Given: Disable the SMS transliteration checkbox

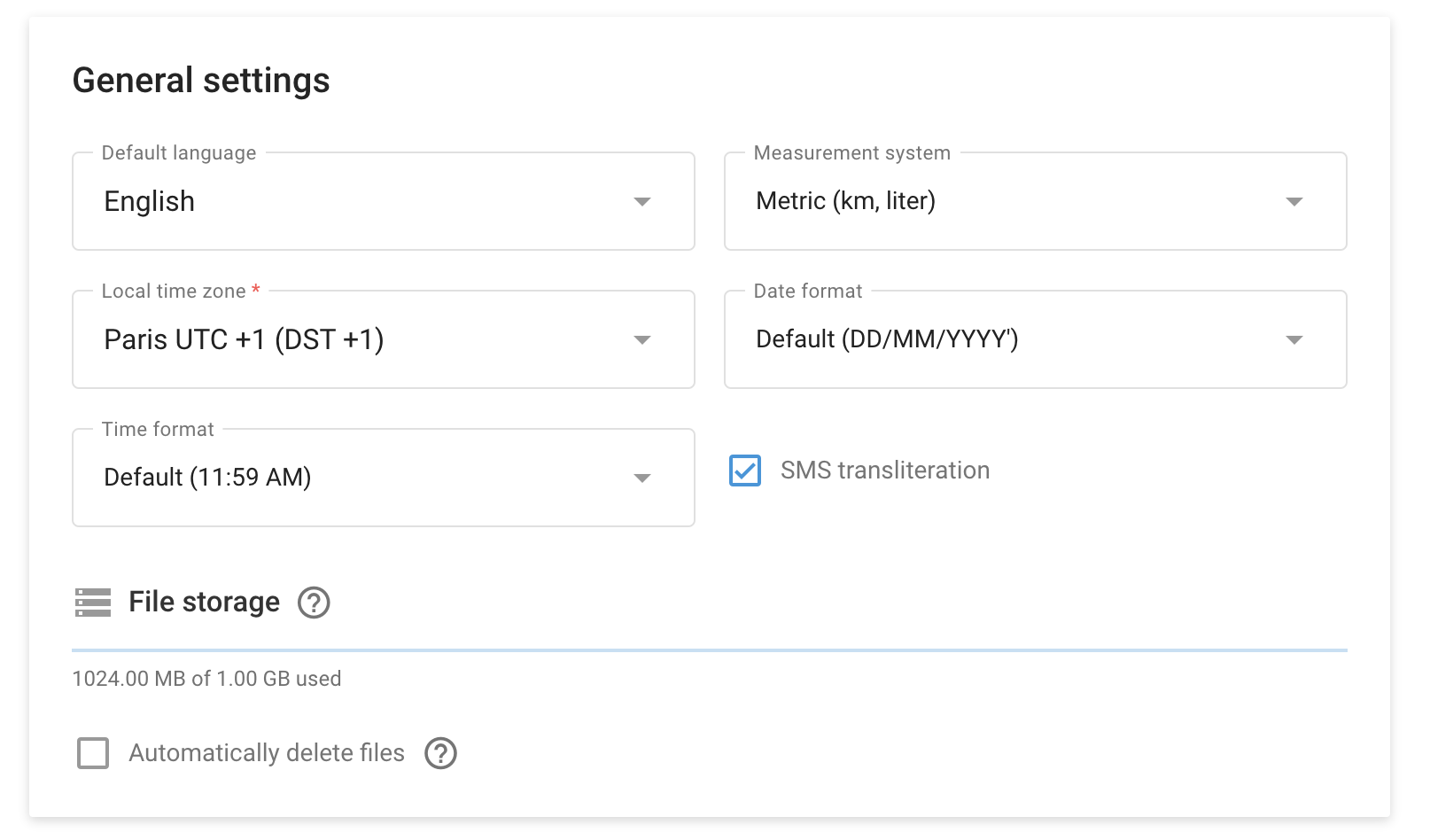Looking at the screenshot, I should click(x=745, y=471).
